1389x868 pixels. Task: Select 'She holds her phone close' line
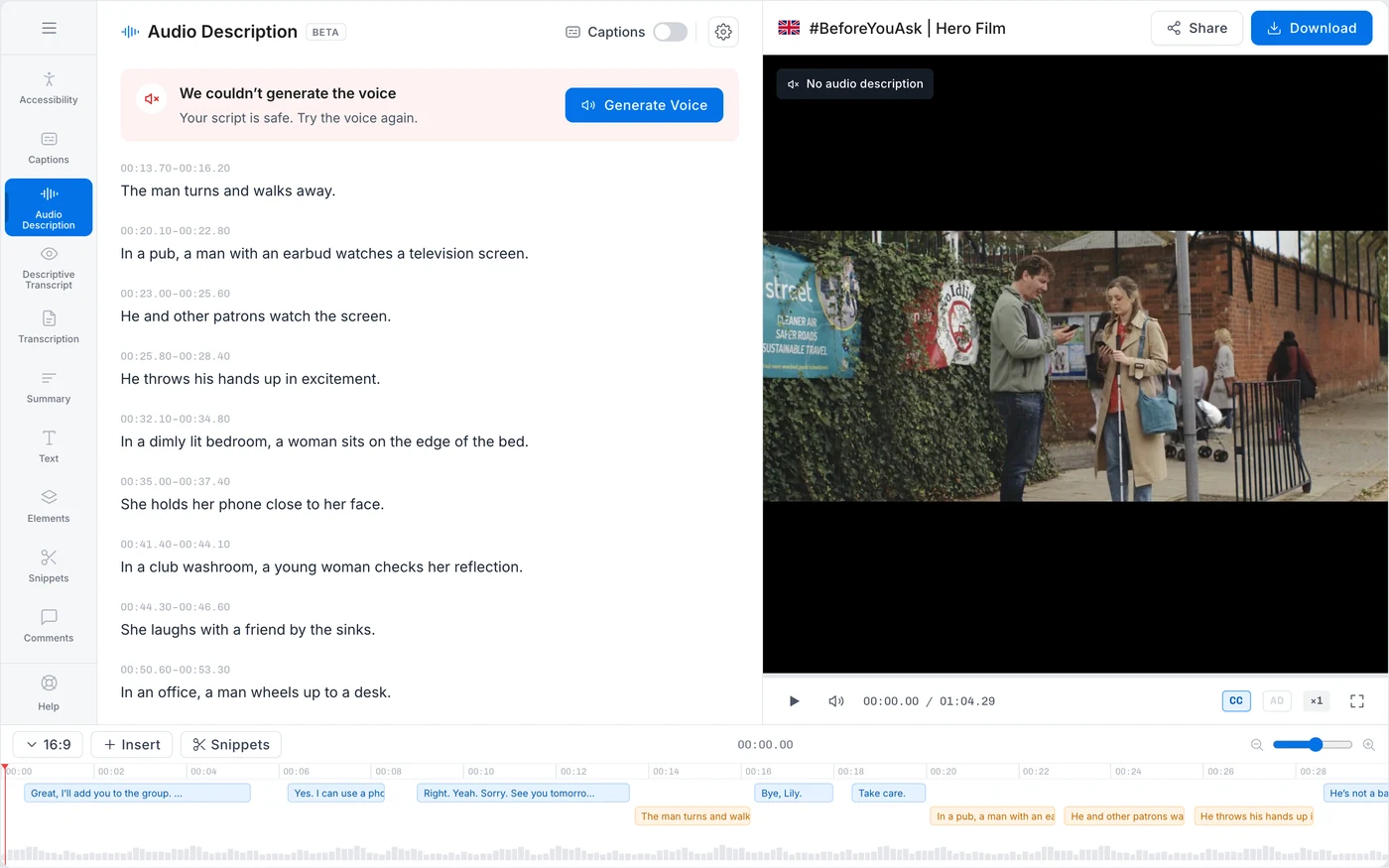252,504
